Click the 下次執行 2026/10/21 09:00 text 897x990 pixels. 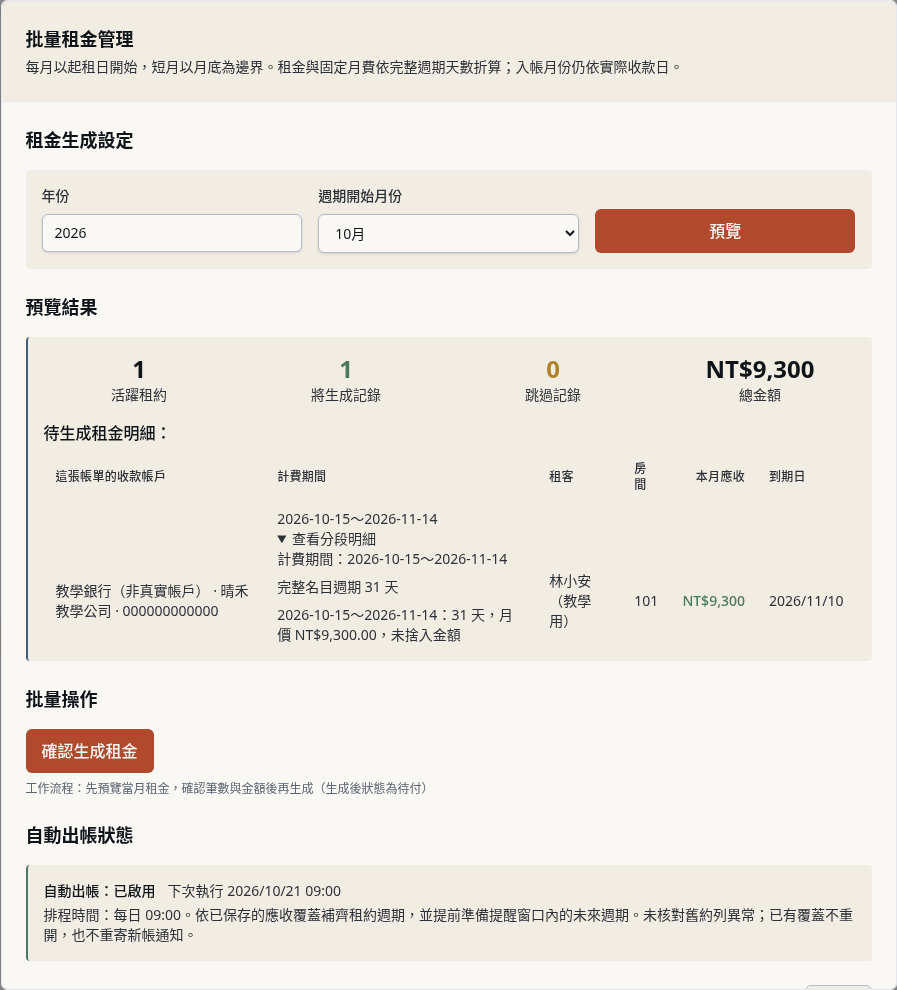(x=254, y=891)
